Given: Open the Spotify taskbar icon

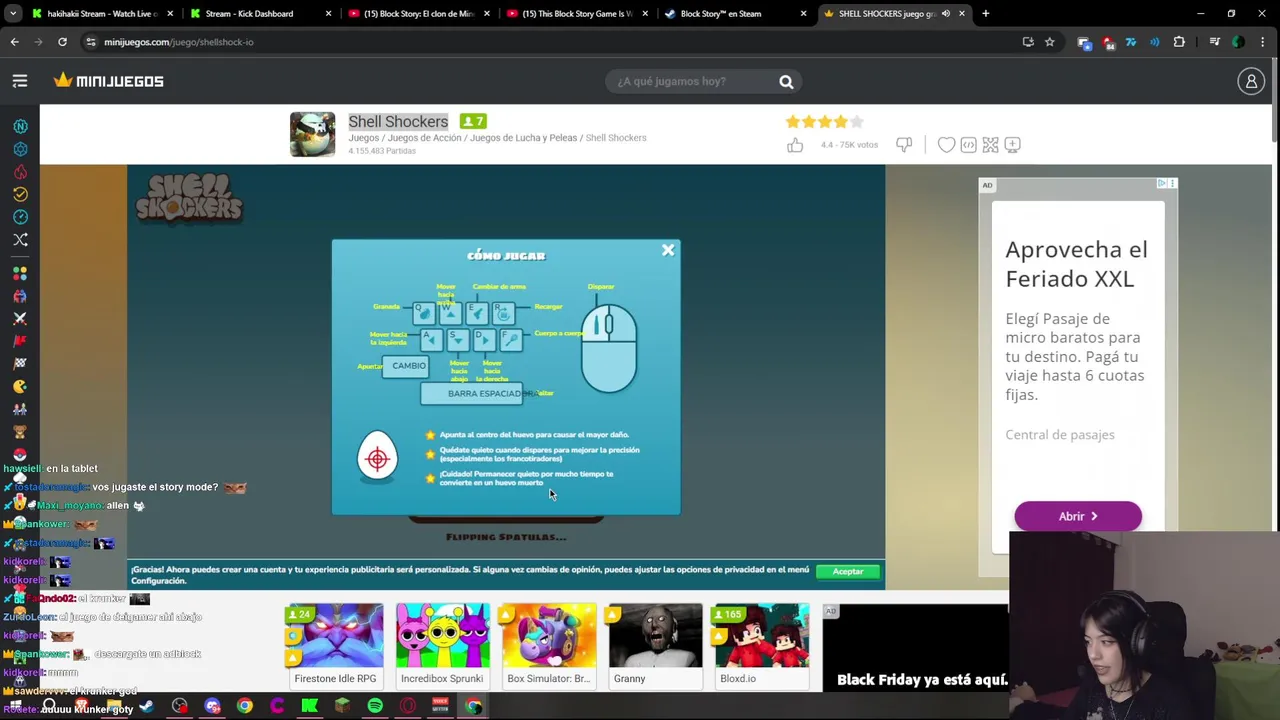Looking at the screenshot, I should click(x=375, y=706).
